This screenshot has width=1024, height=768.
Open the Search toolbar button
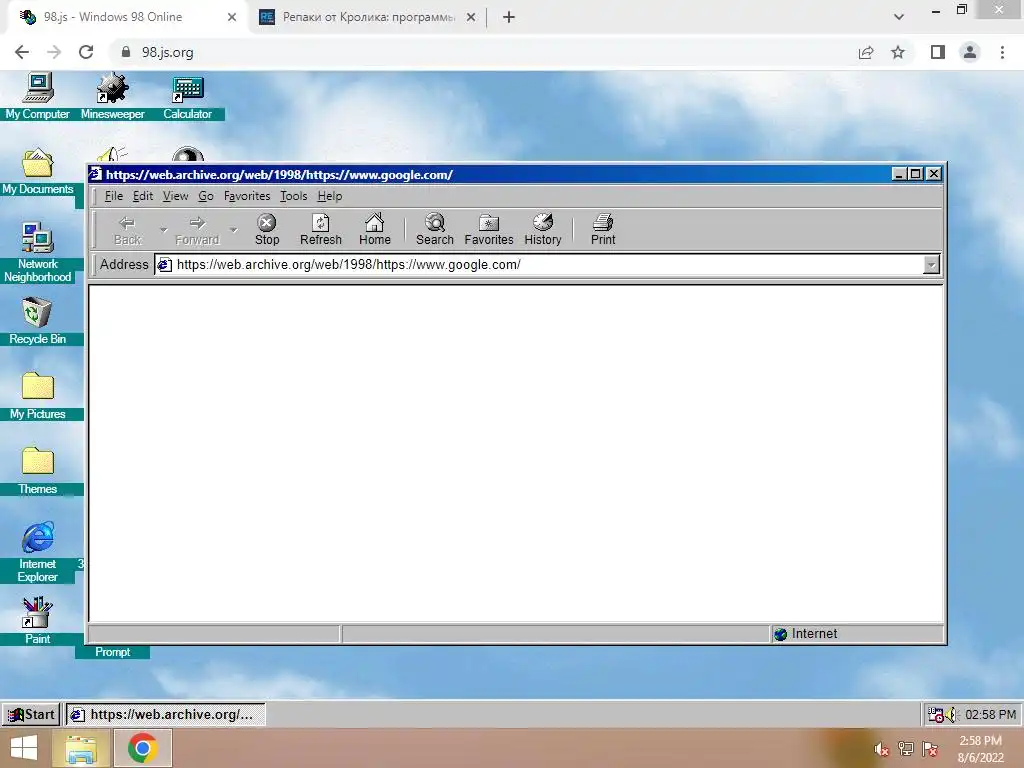pos(434,230)
